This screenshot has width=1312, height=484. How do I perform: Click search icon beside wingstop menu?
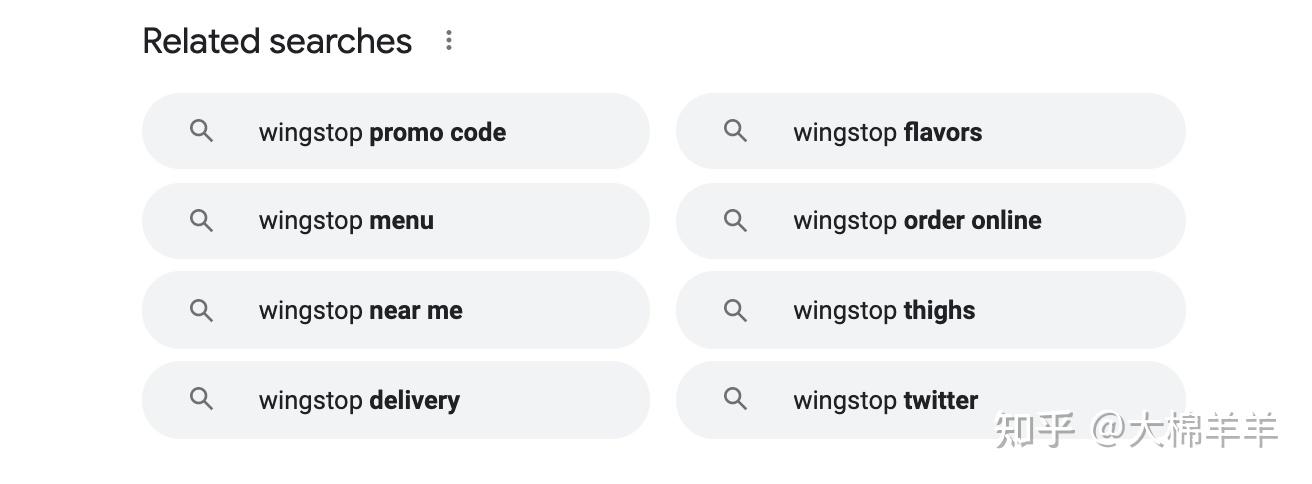(x=202, y=220)
